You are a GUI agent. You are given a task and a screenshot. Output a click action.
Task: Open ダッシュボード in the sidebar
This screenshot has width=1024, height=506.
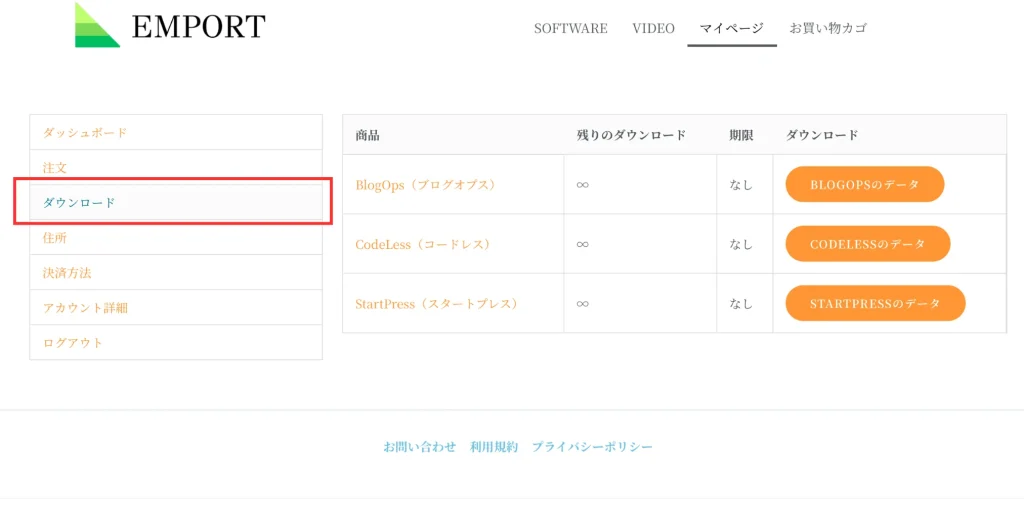(85, 132)
